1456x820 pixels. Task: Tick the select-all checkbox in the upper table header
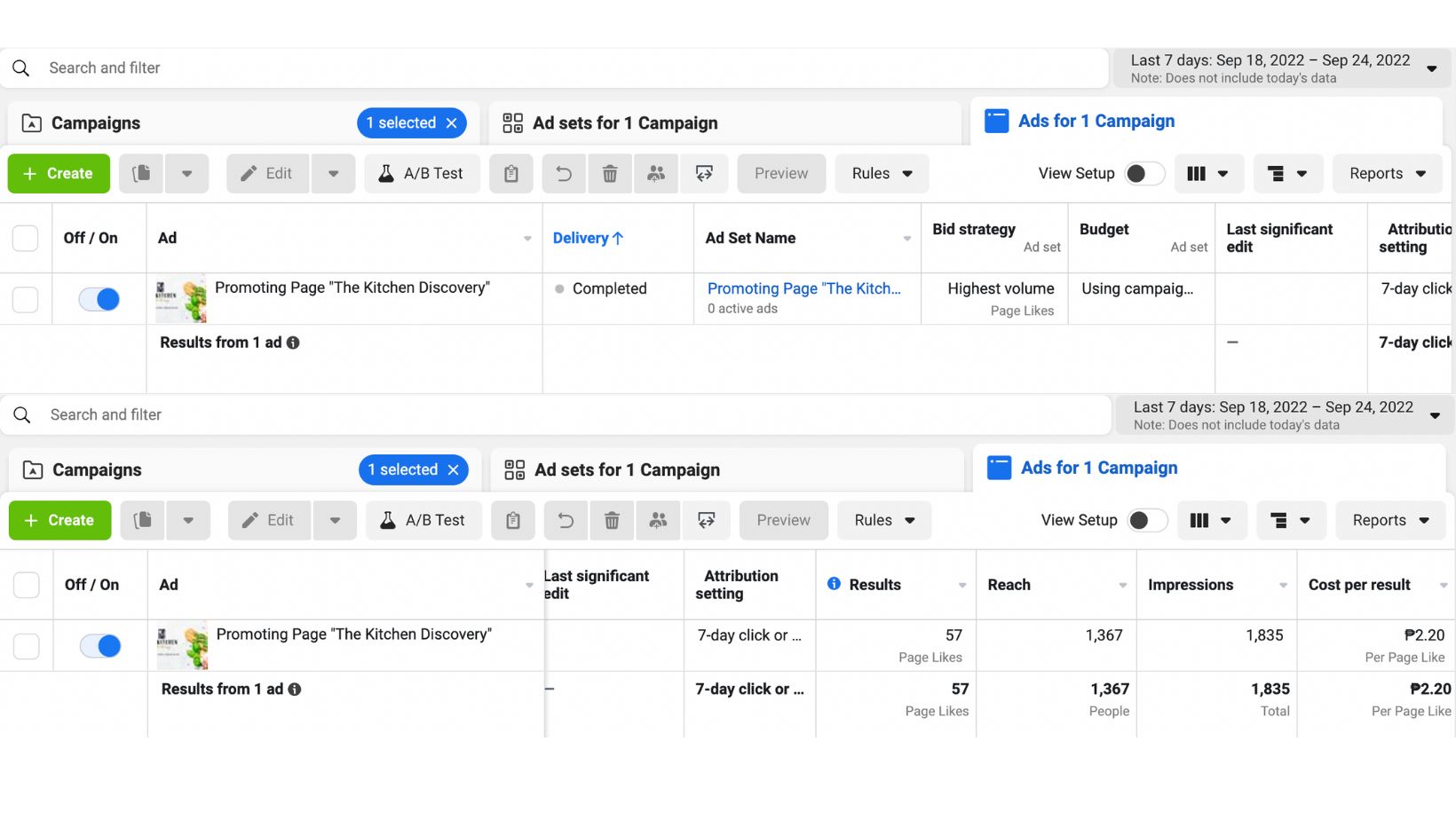(26, 238)
